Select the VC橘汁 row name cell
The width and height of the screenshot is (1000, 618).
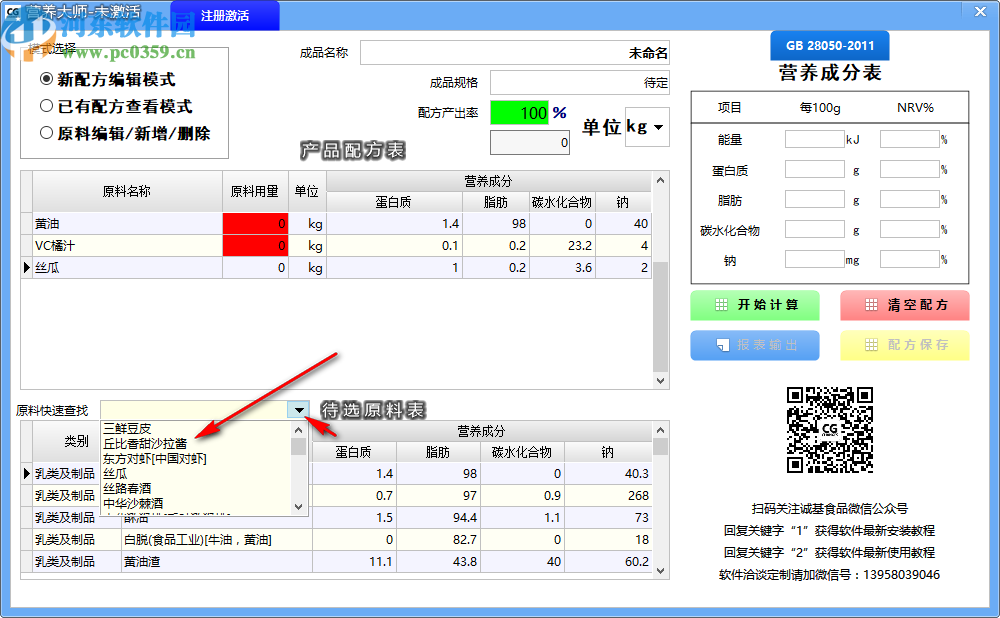128,246
